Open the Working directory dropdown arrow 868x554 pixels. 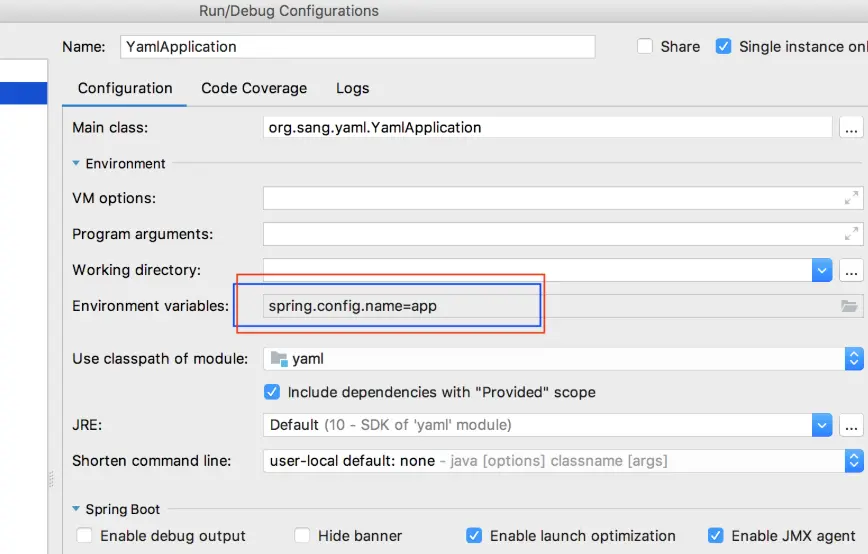(x=822, y=270)
